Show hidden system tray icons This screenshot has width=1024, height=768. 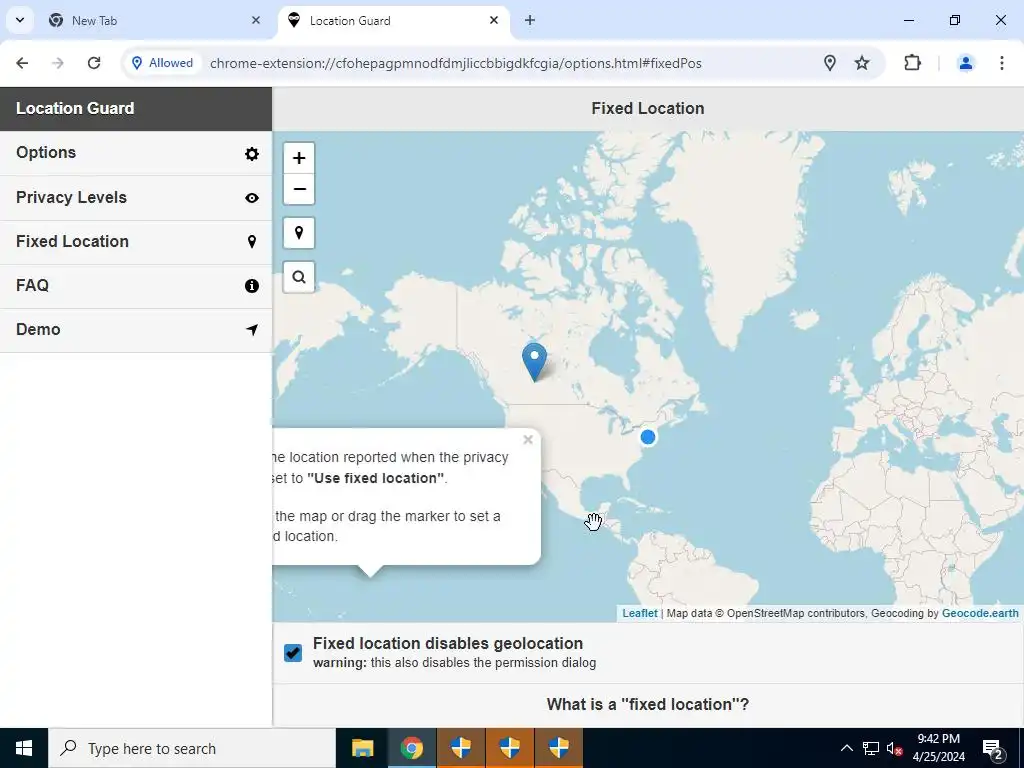click(x=846, y=748)
